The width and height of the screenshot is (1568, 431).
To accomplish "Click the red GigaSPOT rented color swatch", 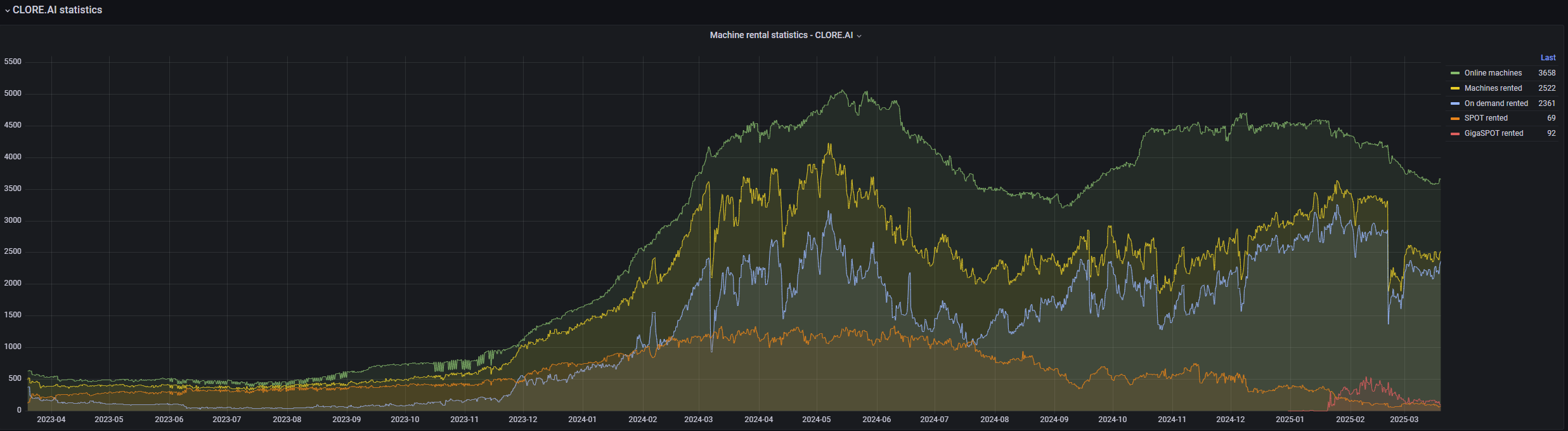I will [1455, 133].
